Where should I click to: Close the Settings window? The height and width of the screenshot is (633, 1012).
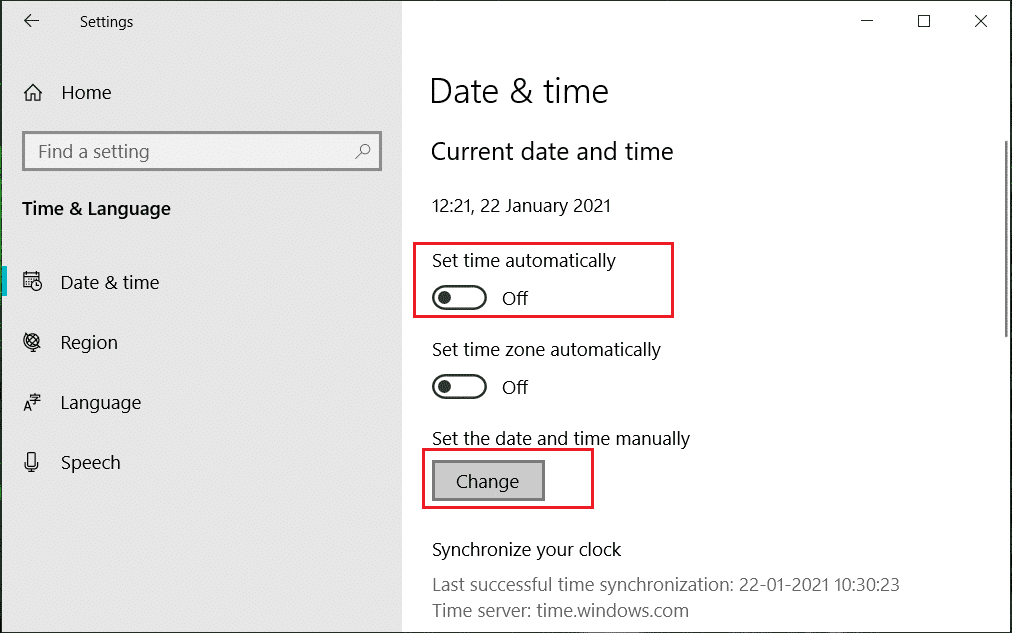click(981, 21)
